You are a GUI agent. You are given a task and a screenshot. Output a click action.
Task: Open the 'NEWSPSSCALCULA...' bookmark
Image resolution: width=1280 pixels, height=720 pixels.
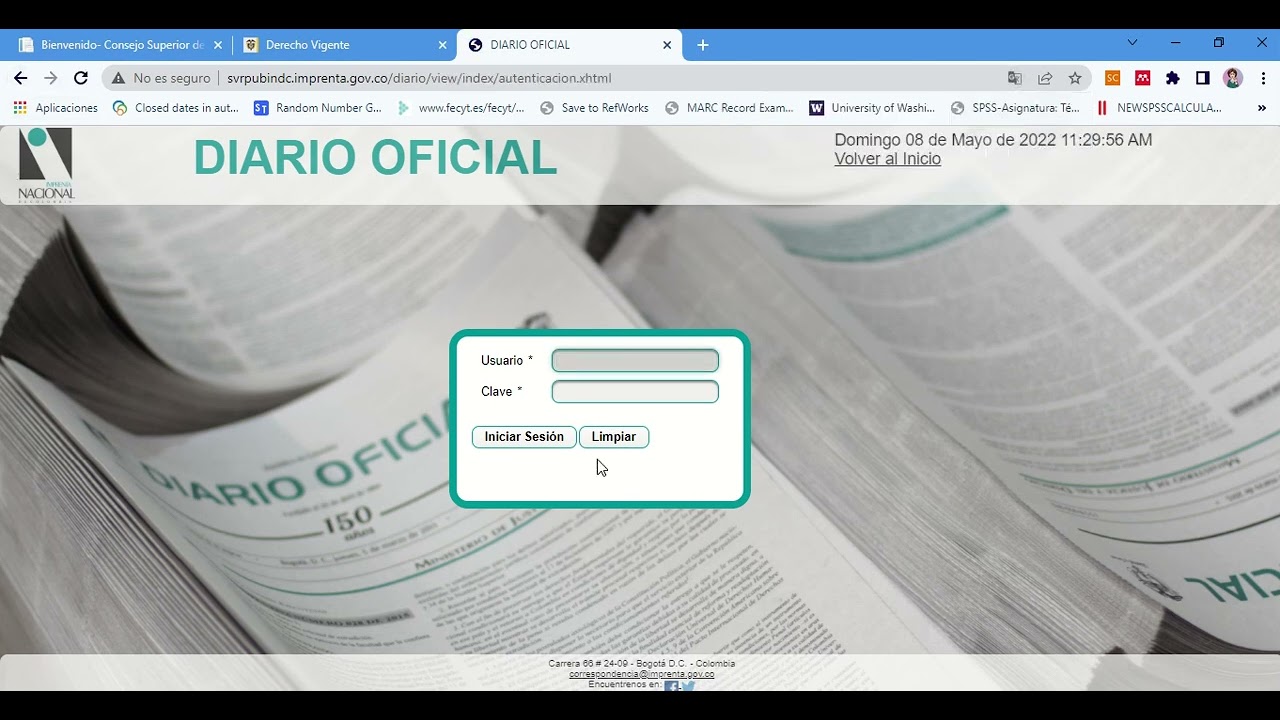click(x=1159, y=108)
